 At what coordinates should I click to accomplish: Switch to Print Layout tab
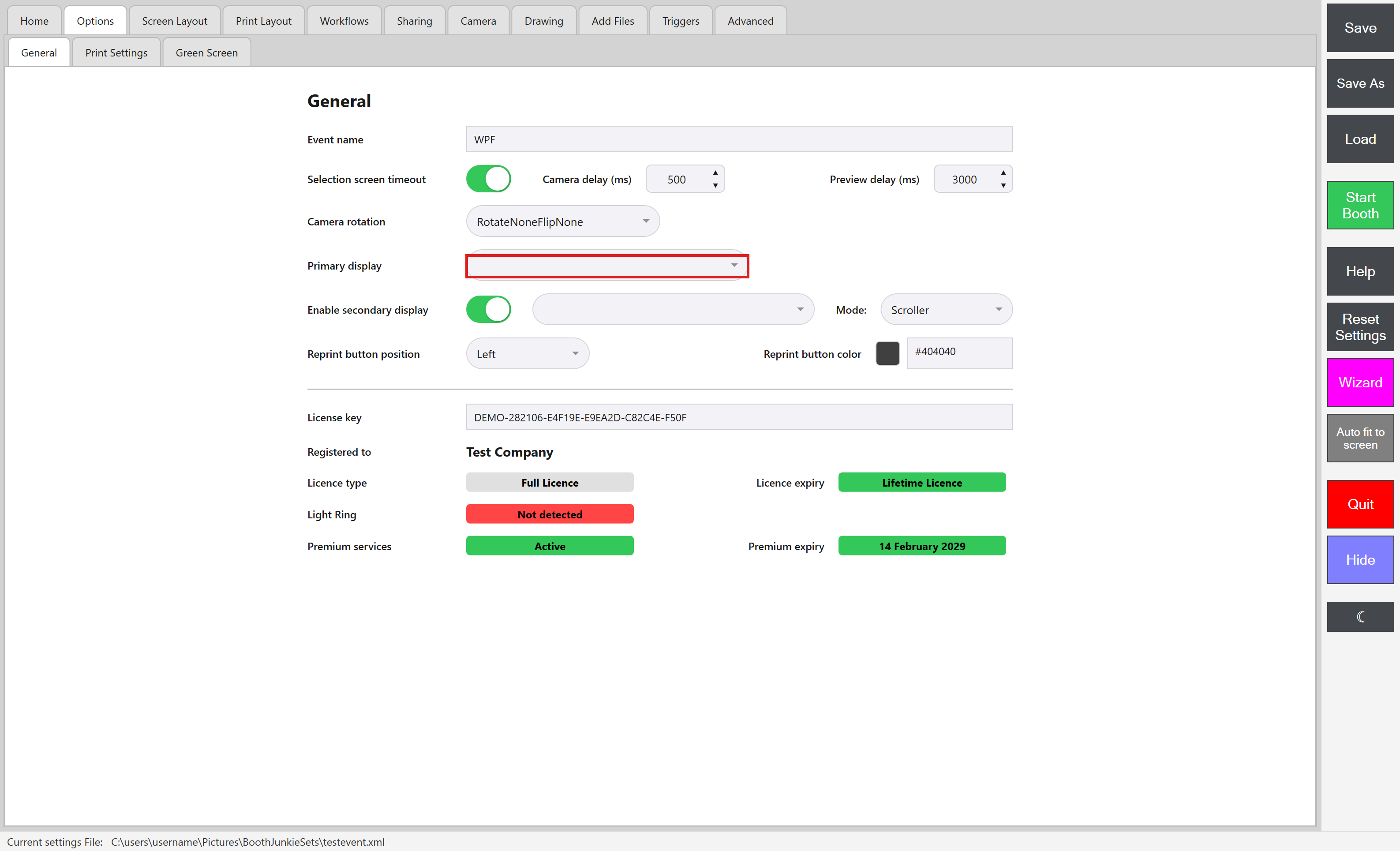[x=263, y=21]
